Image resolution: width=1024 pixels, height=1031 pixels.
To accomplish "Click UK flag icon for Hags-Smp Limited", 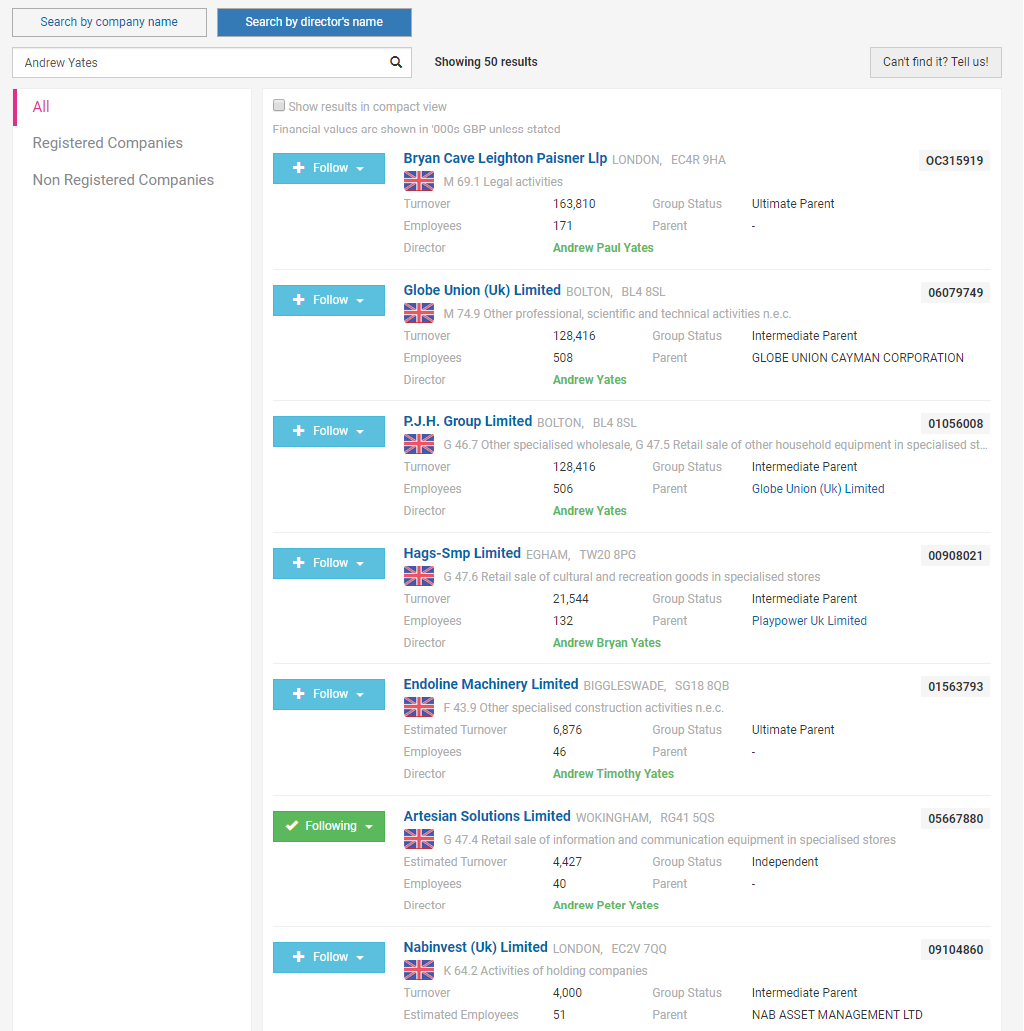I will tap(419, 576).
